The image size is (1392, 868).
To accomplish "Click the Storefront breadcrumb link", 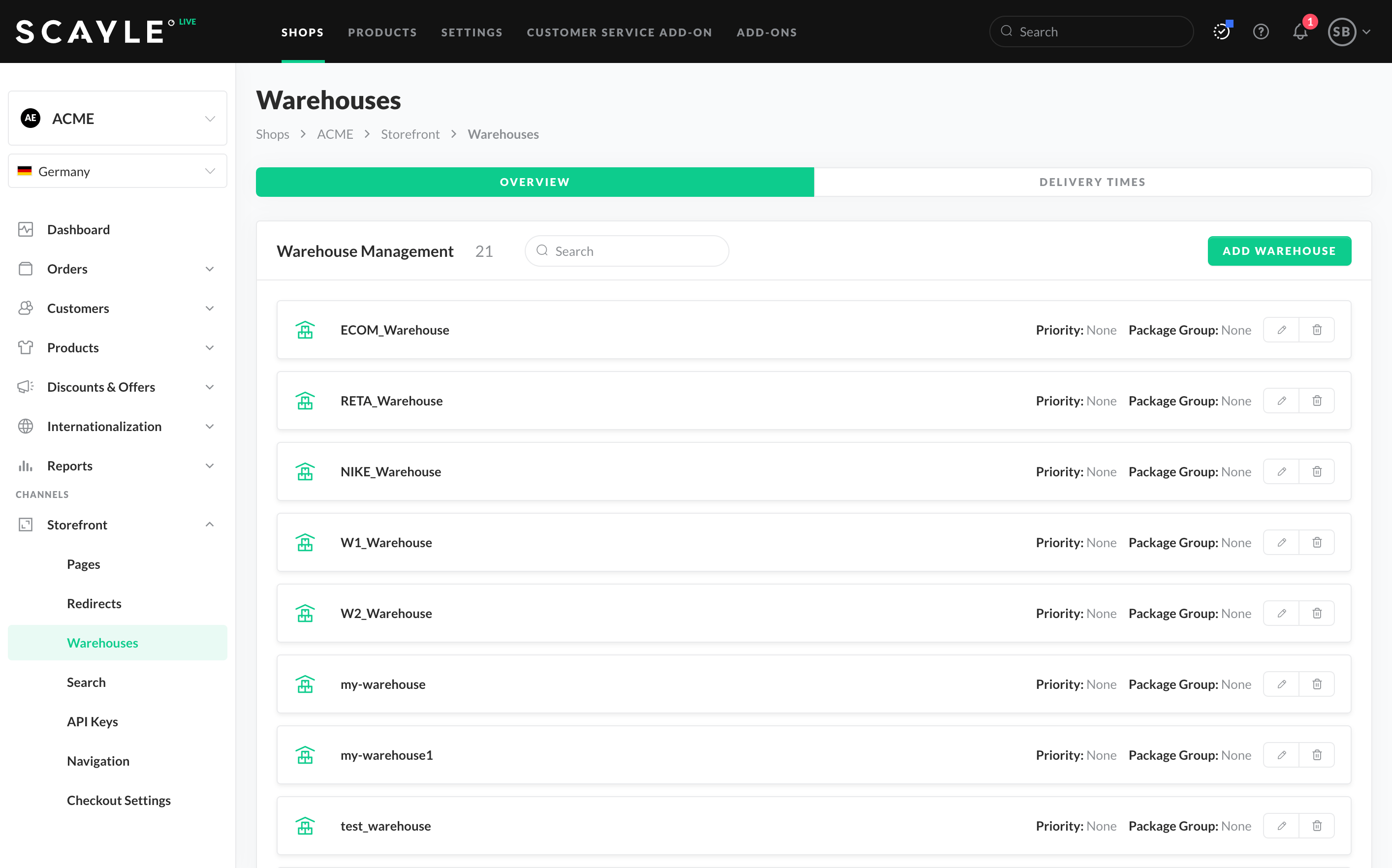I will coord(410,134).
